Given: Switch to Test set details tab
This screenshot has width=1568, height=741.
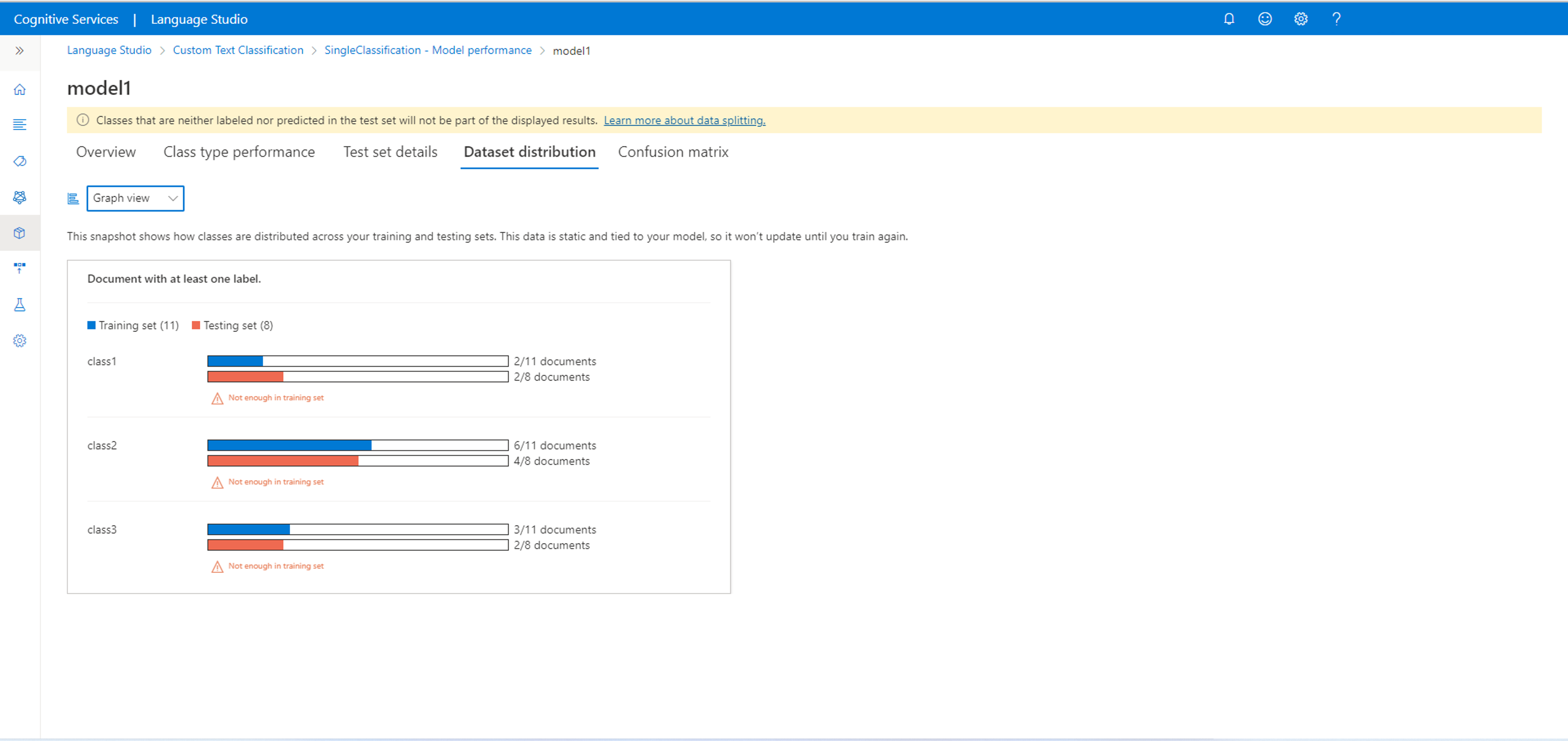Looking at the screenshot, I should [390, 152].
